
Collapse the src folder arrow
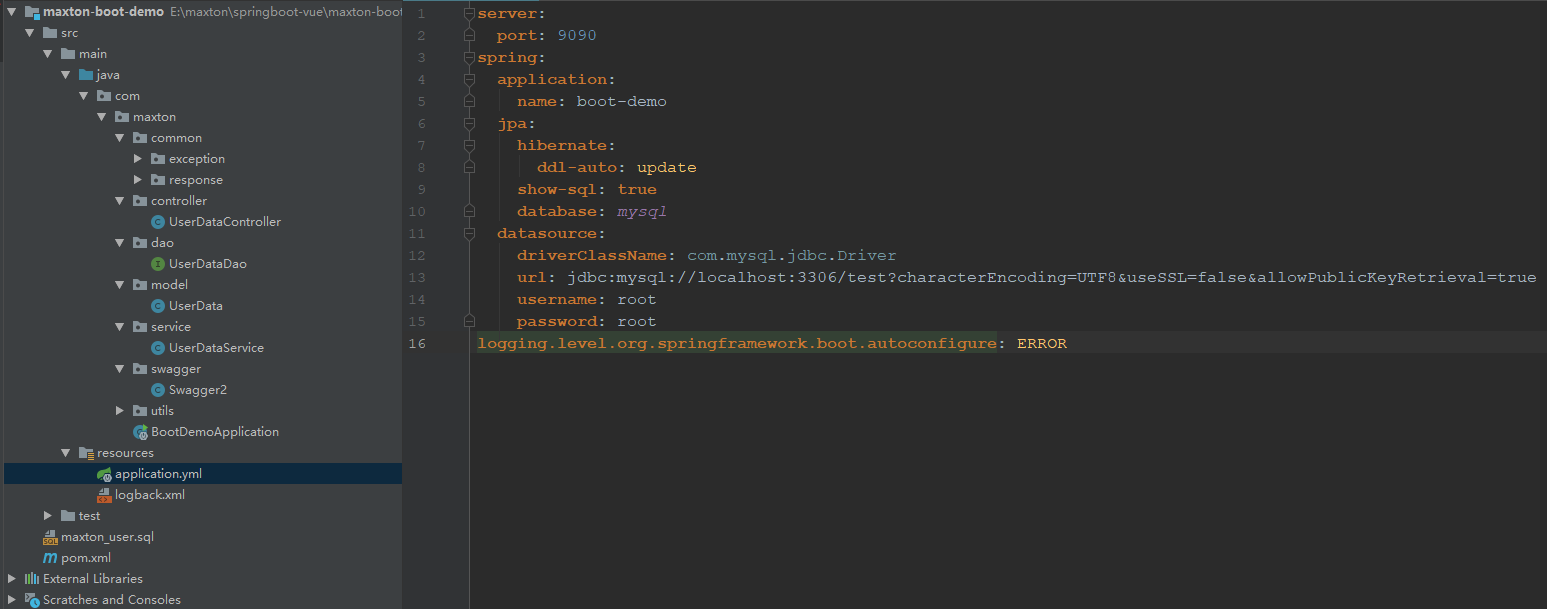pyautogui.click(x=29, y=33)
